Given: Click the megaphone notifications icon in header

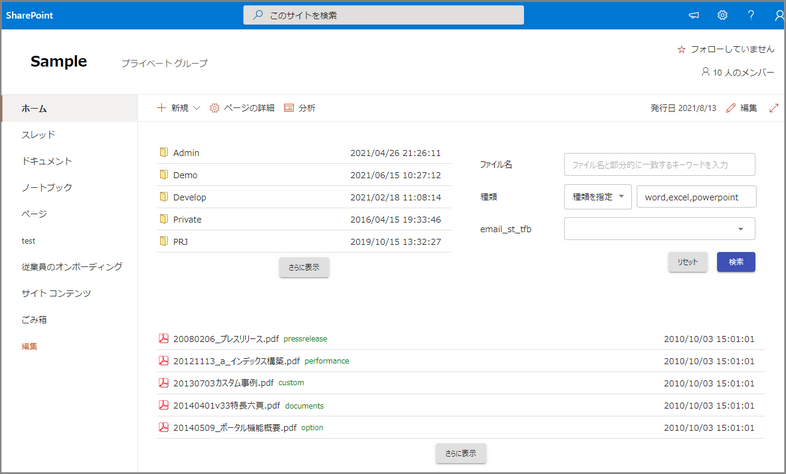Looking at the screenshot, I should pos(693,15).
